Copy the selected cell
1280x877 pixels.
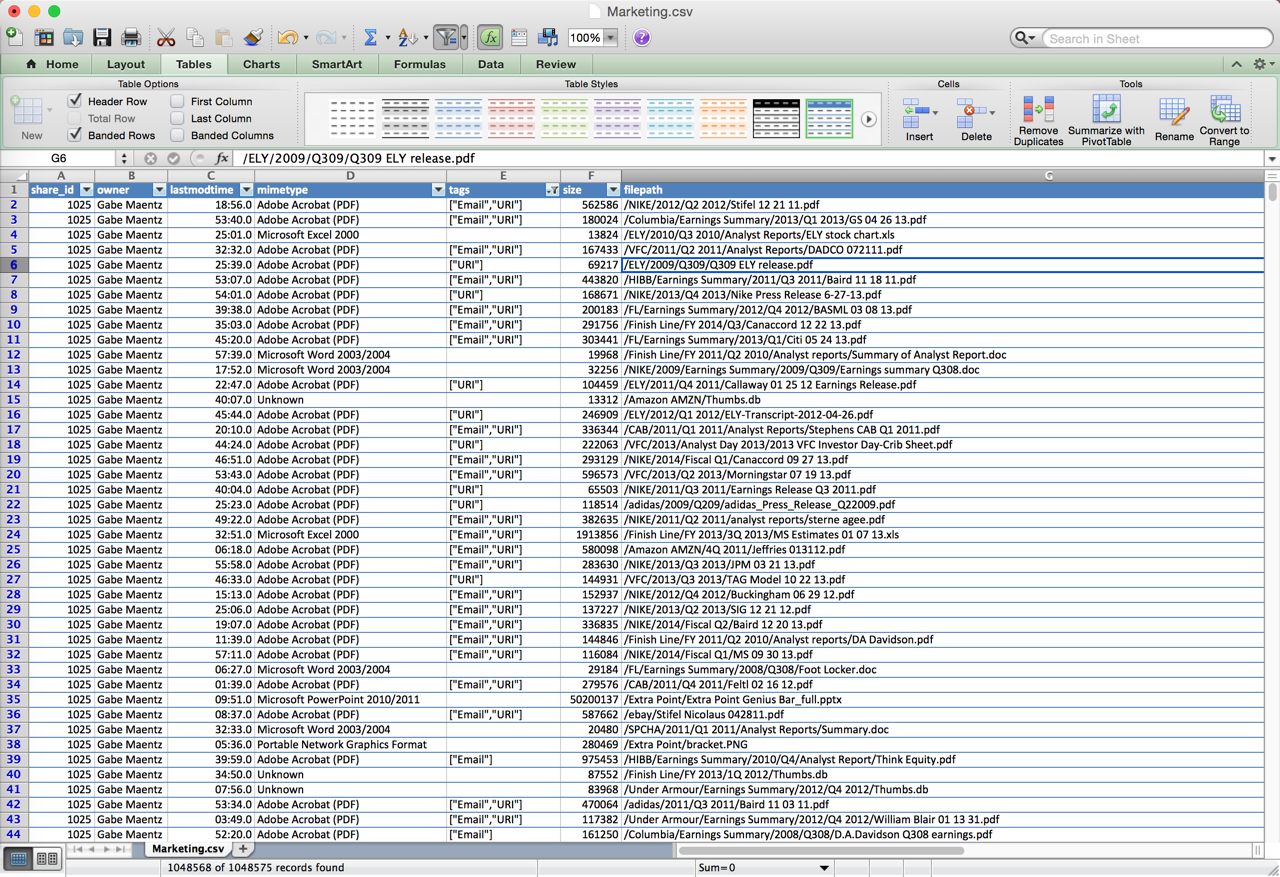pos(195,37)
